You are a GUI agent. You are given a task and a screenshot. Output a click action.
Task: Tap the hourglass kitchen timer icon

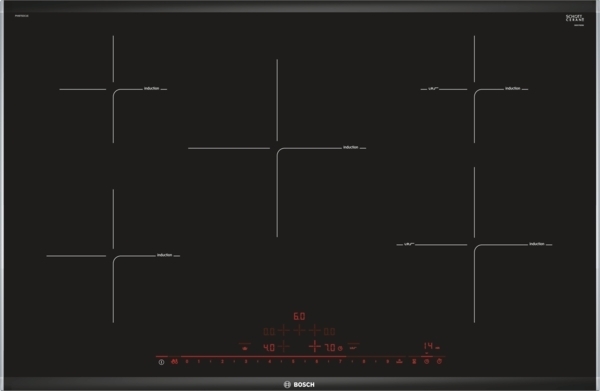pos(414,361)
